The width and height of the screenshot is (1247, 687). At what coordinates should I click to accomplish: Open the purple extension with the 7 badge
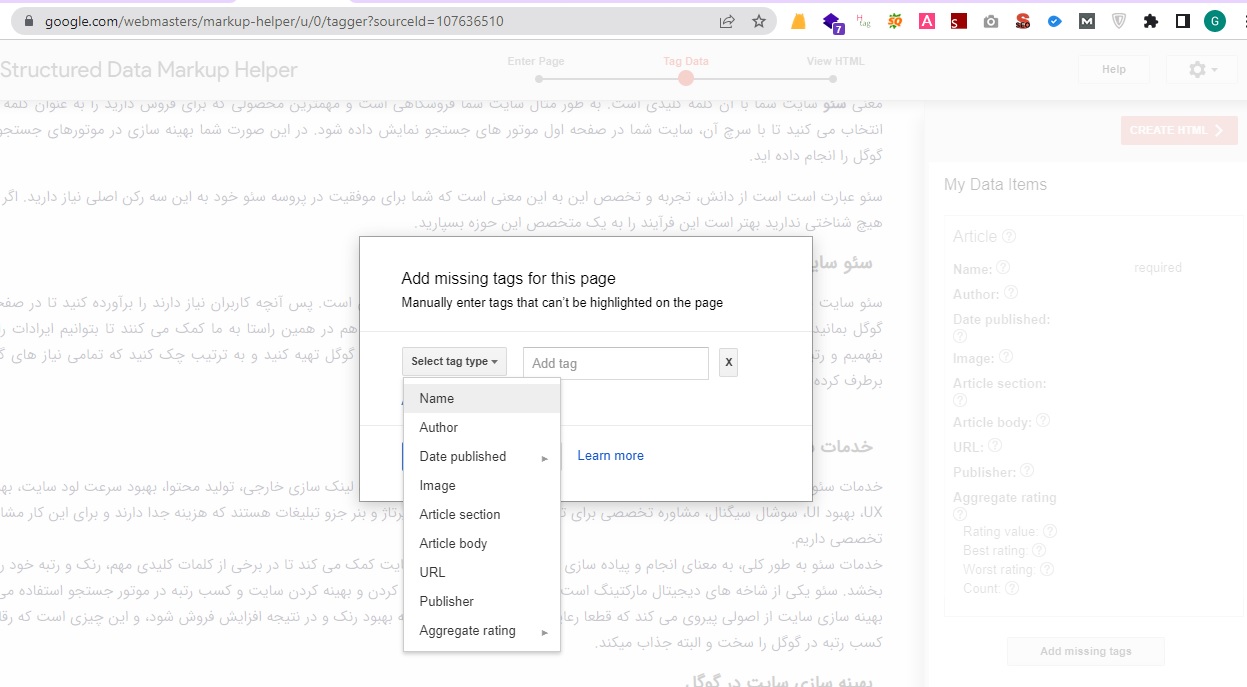coord(831,21)
